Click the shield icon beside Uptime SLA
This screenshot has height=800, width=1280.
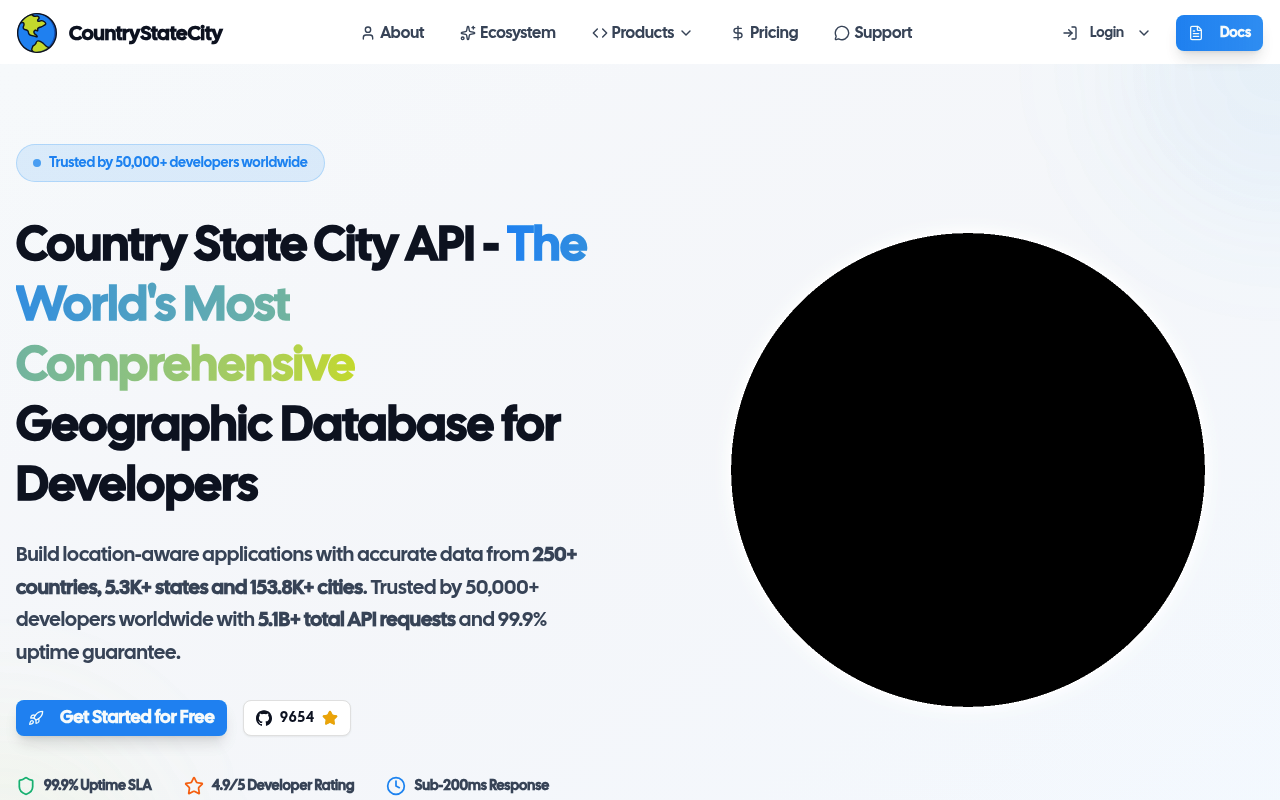point(26,786)
